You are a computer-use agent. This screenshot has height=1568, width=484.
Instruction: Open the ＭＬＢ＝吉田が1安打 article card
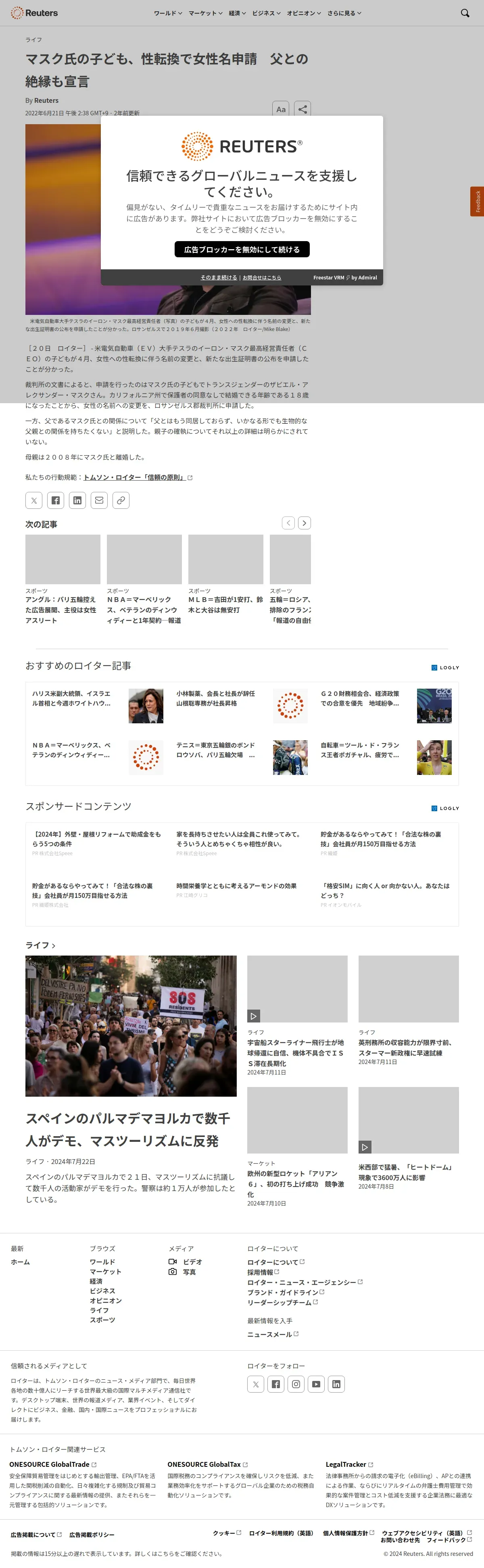click(x=226, y=575)
